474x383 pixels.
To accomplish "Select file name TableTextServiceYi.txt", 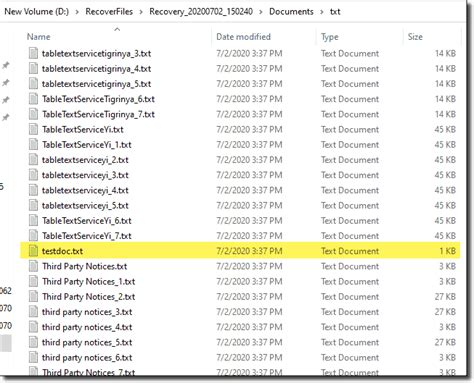I will (x=83, y=129).
